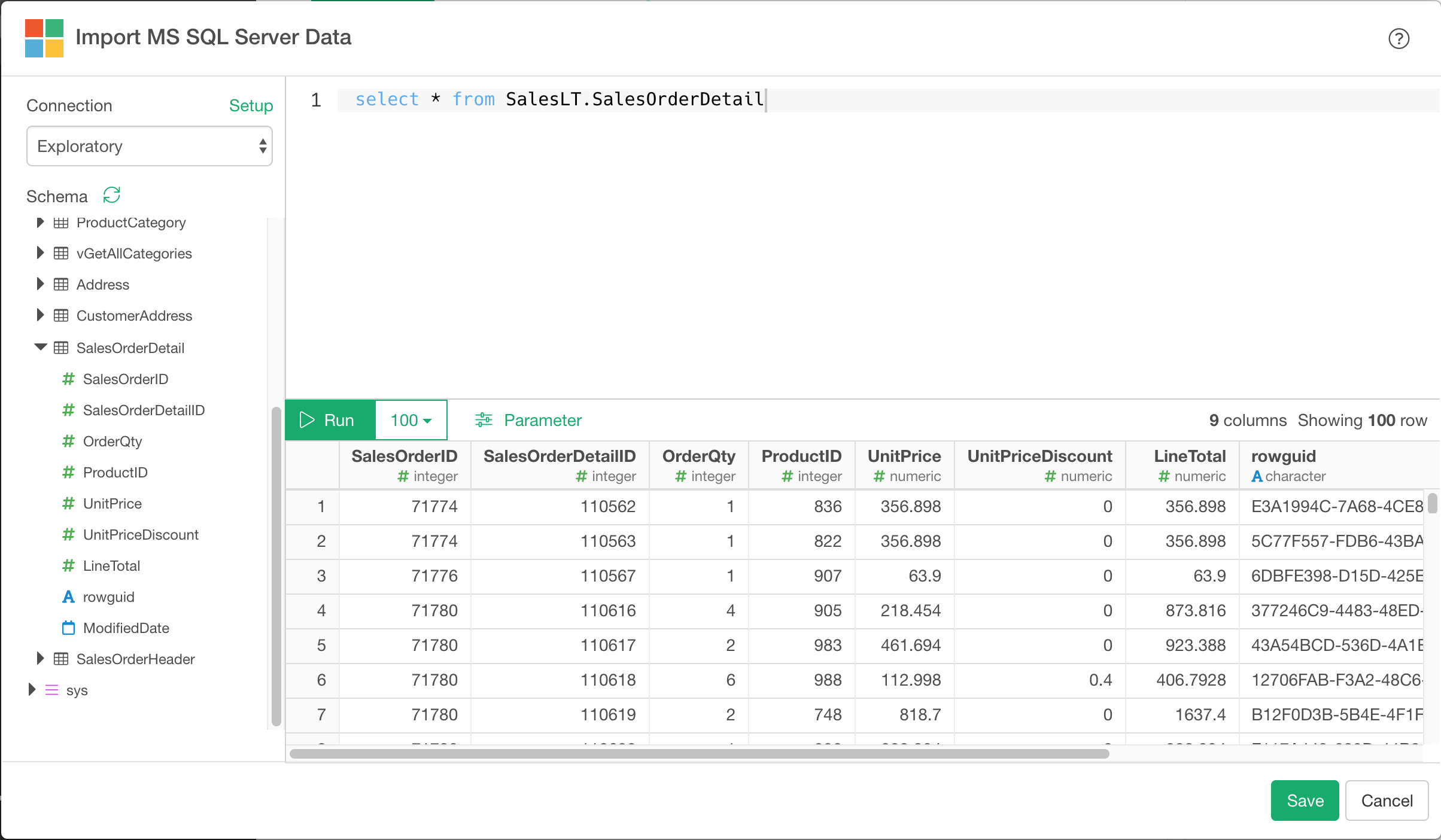Expand the SalesOrderHeader table
The image size is (1441, 840).
[x=40, y=659]
